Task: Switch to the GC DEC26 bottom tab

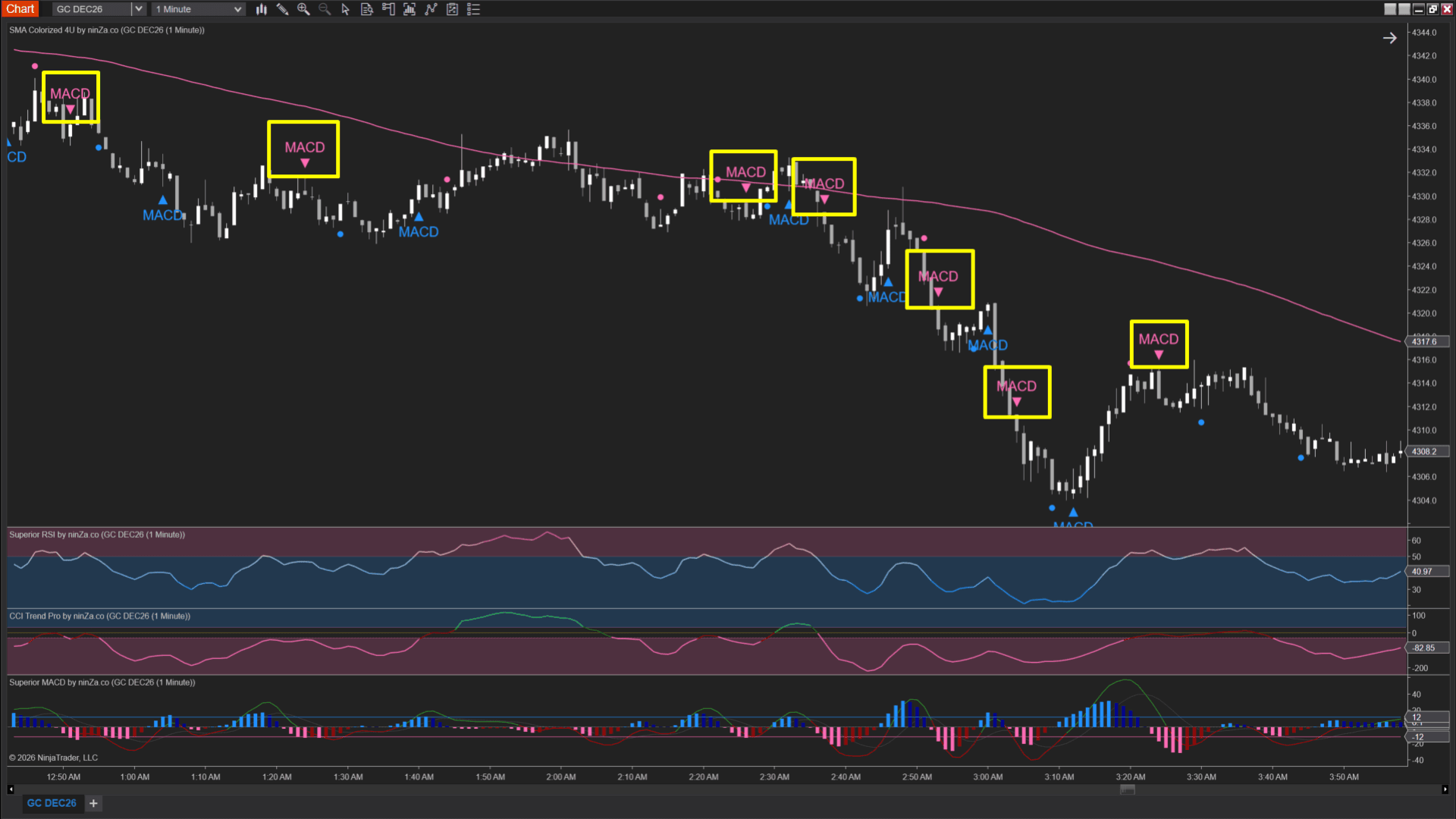Action: 52,803
